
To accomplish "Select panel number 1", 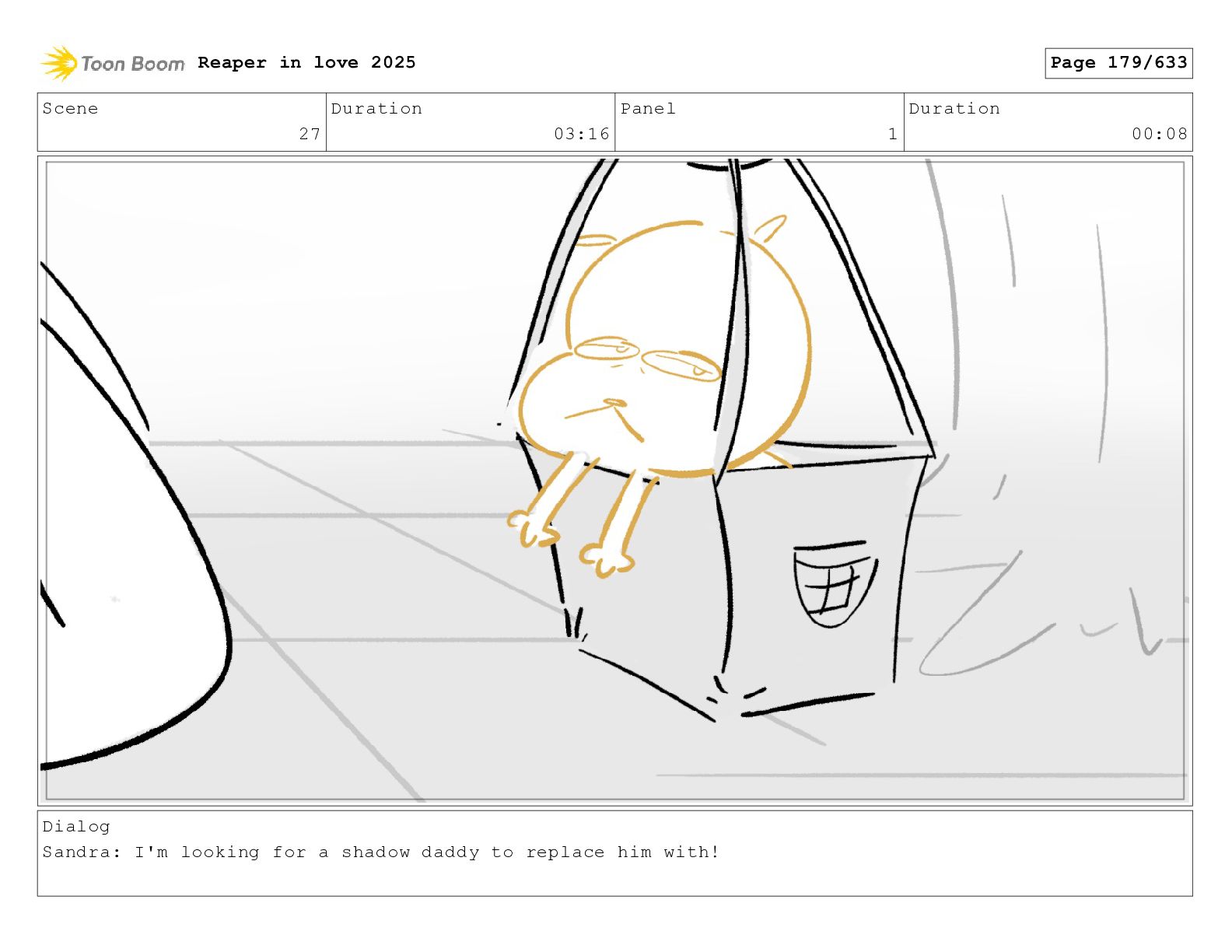I will click(893, 134).
